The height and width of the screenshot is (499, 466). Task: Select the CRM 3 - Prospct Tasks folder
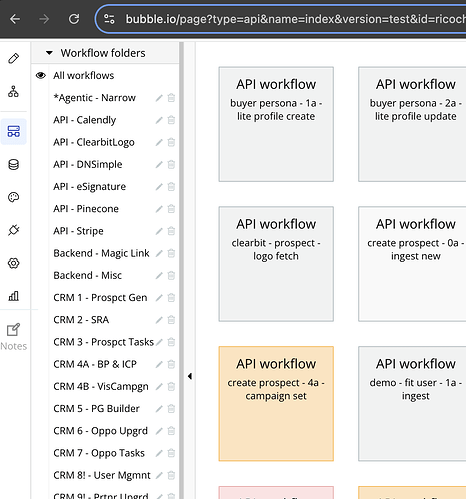[x=104, y=342]
